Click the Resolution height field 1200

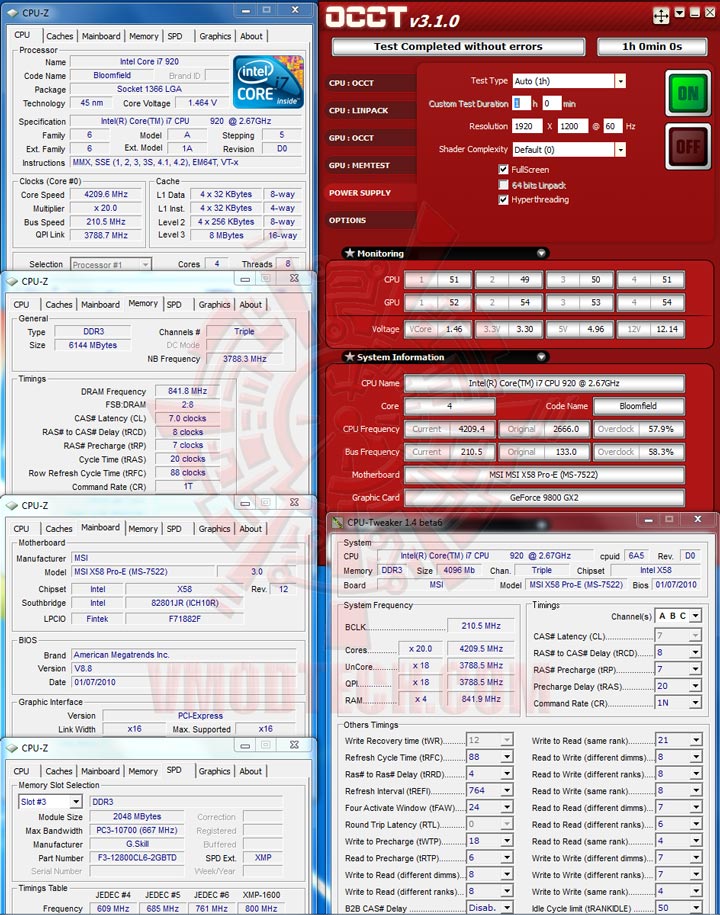click(x=572, y=126)
